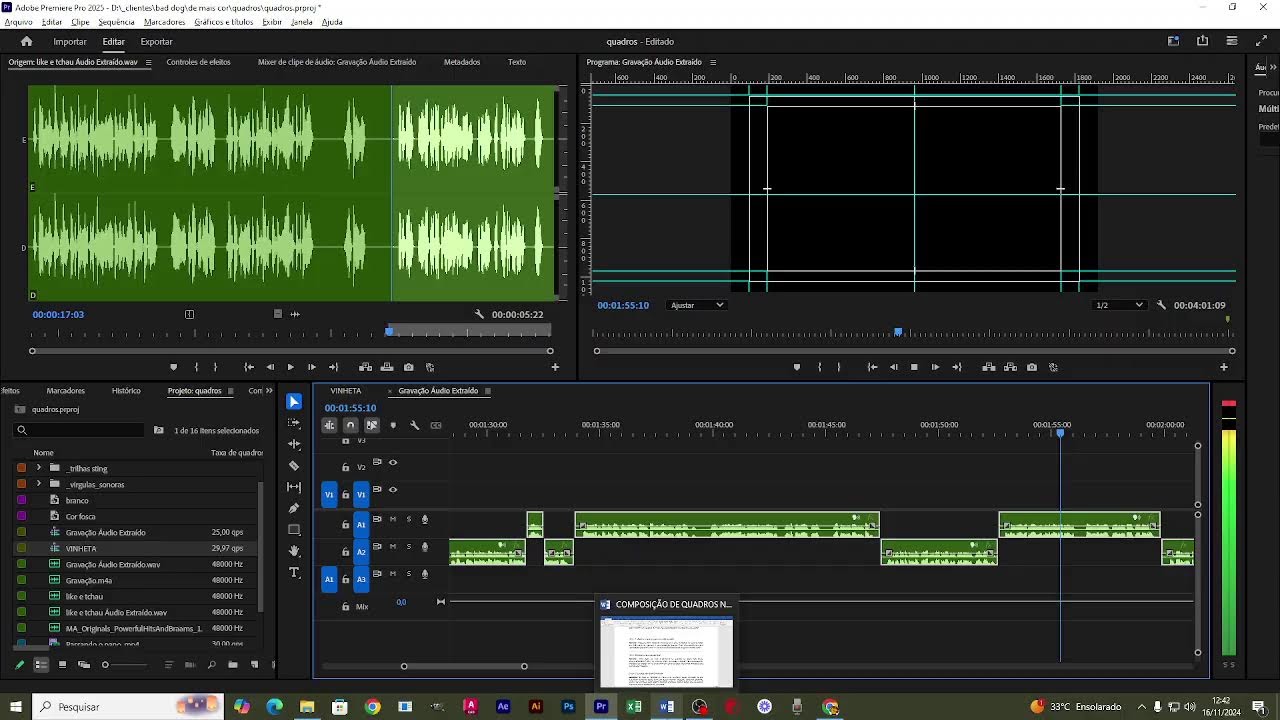Open Source monitor button editor plus
1280x720 pixels.
click(555, 367)
